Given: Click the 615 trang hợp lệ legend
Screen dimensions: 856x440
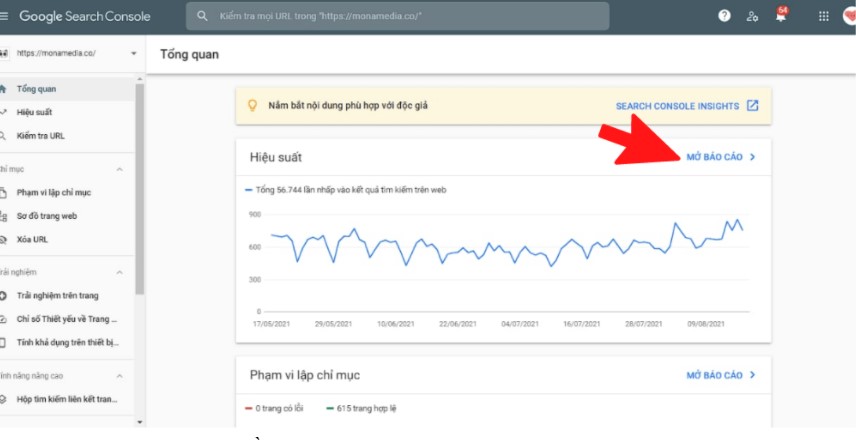Looking at the screenshot, I should click(x=361, y=408).
